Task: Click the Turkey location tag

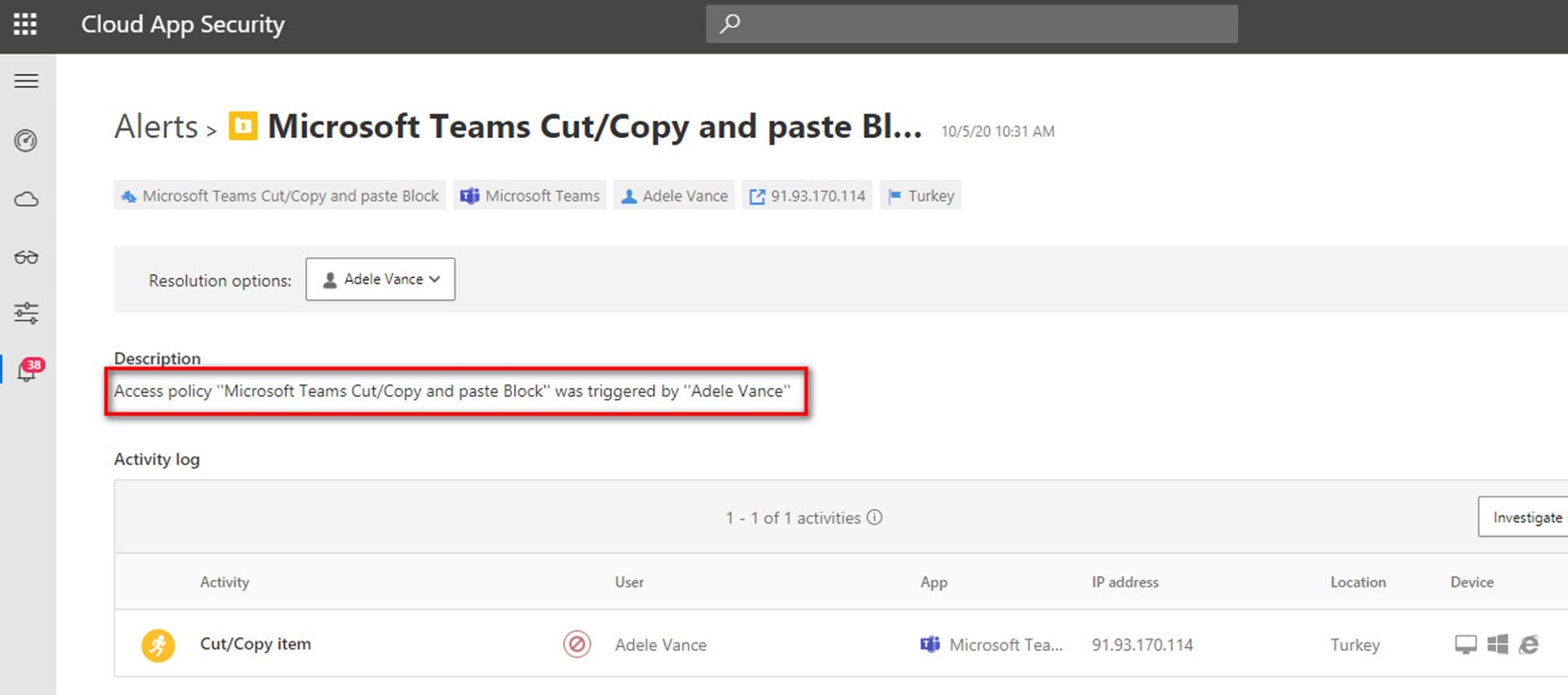Action: tap(921, 196)
